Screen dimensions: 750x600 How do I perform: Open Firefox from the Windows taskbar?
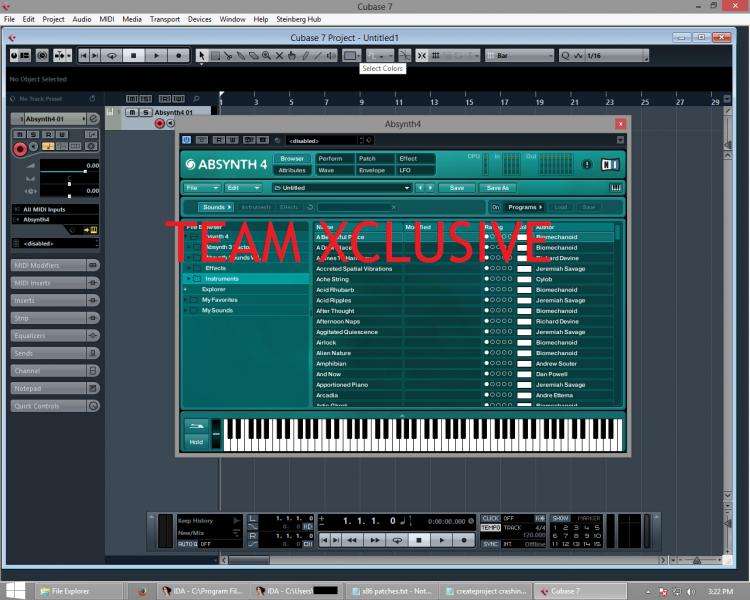142,591
